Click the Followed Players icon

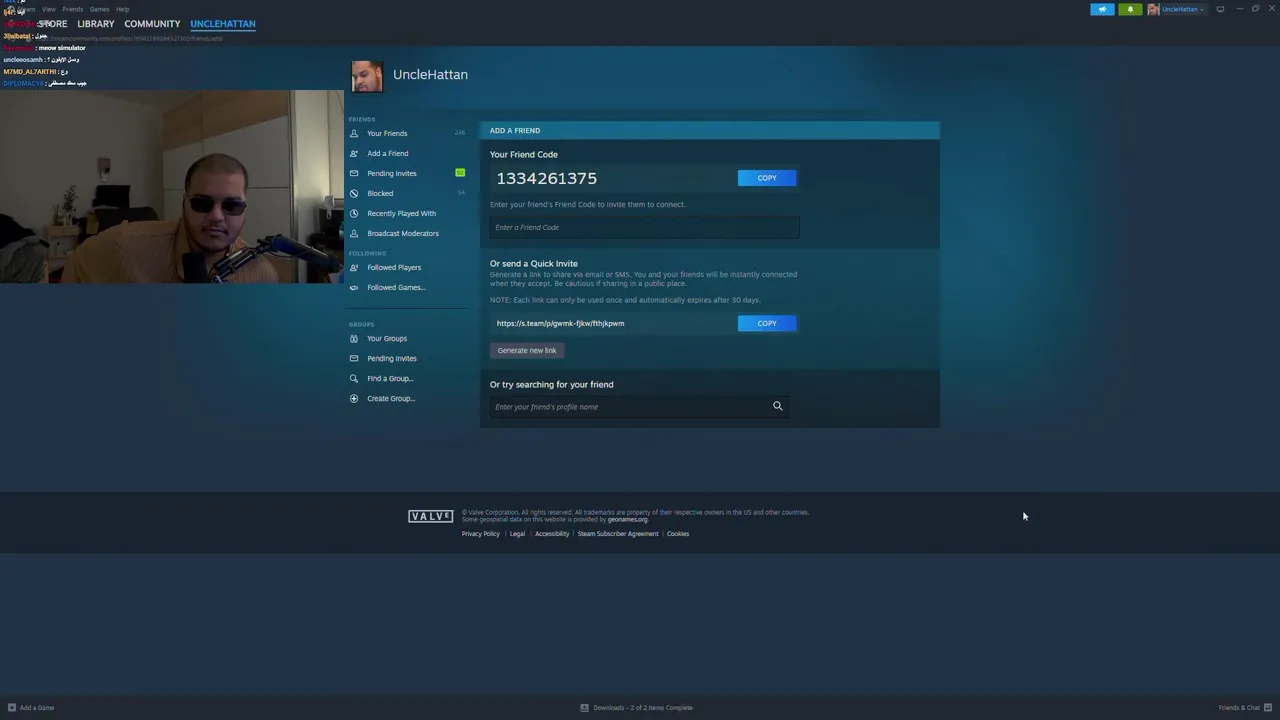(x=353, y=267)
